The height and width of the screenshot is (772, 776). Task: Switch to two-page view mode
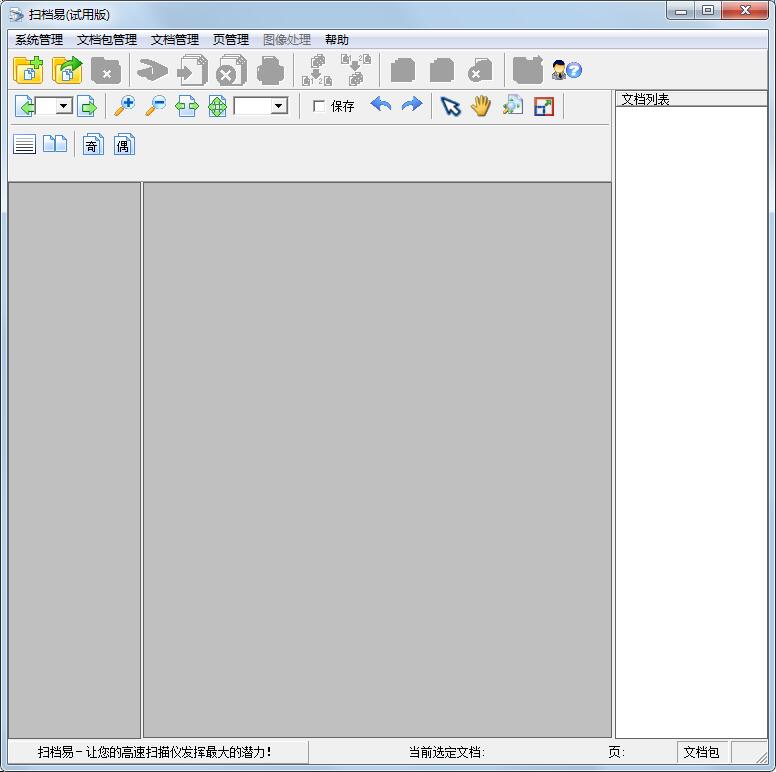[55, 145]
